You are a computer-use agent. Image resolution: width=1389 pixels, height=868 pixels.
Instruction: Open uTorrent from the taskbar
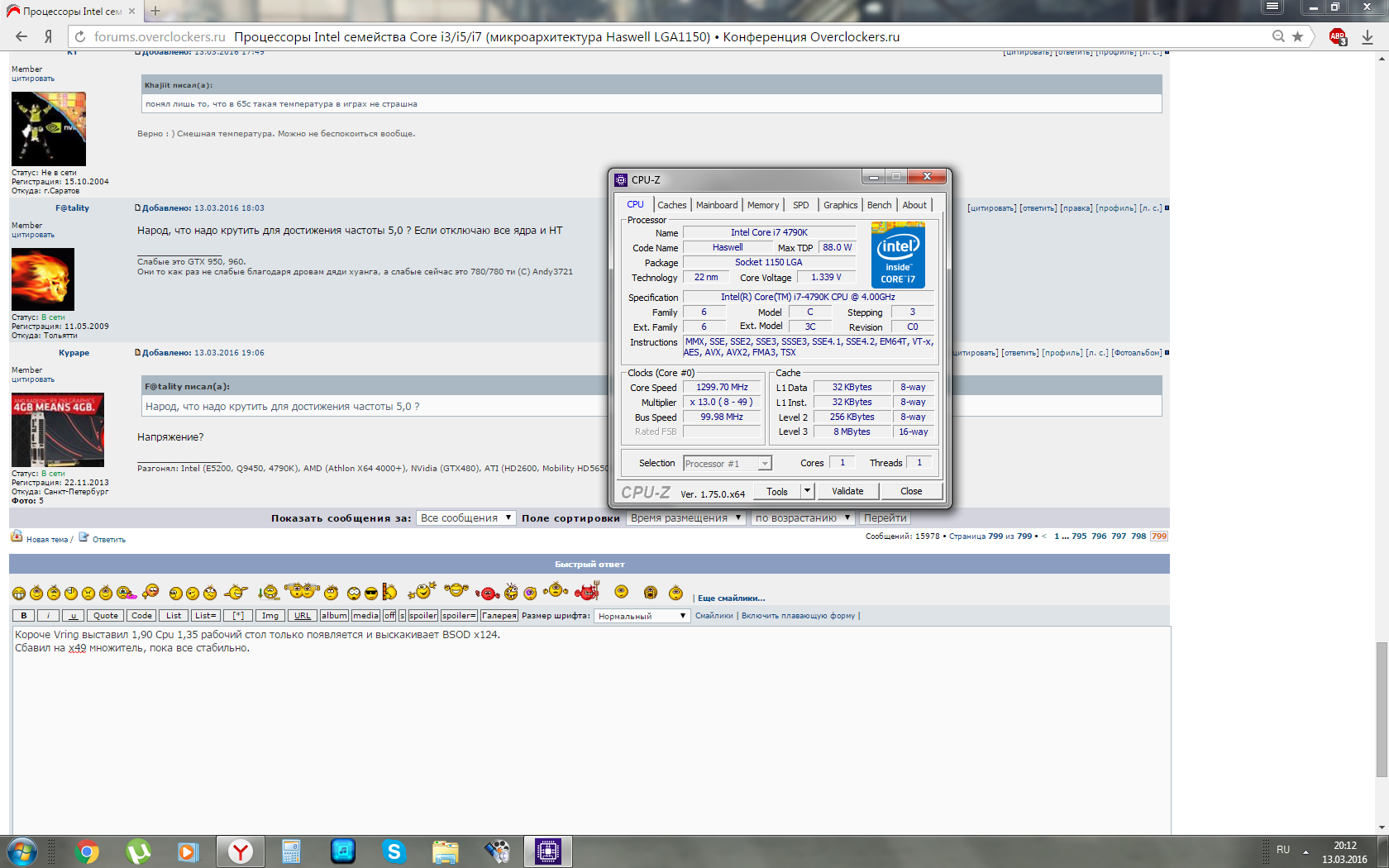[138, 851]
